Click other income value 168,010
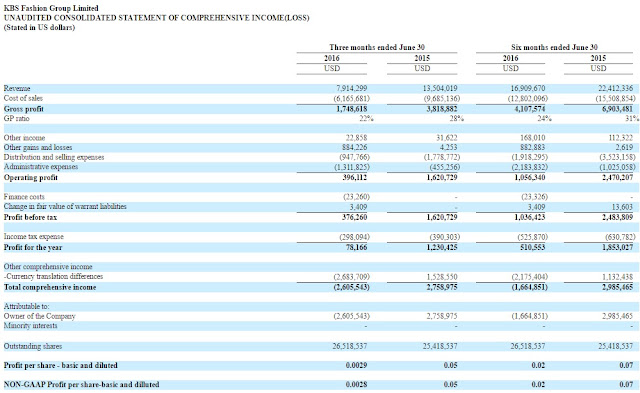This screenshot has width=640, height=393. coord(533,138)
